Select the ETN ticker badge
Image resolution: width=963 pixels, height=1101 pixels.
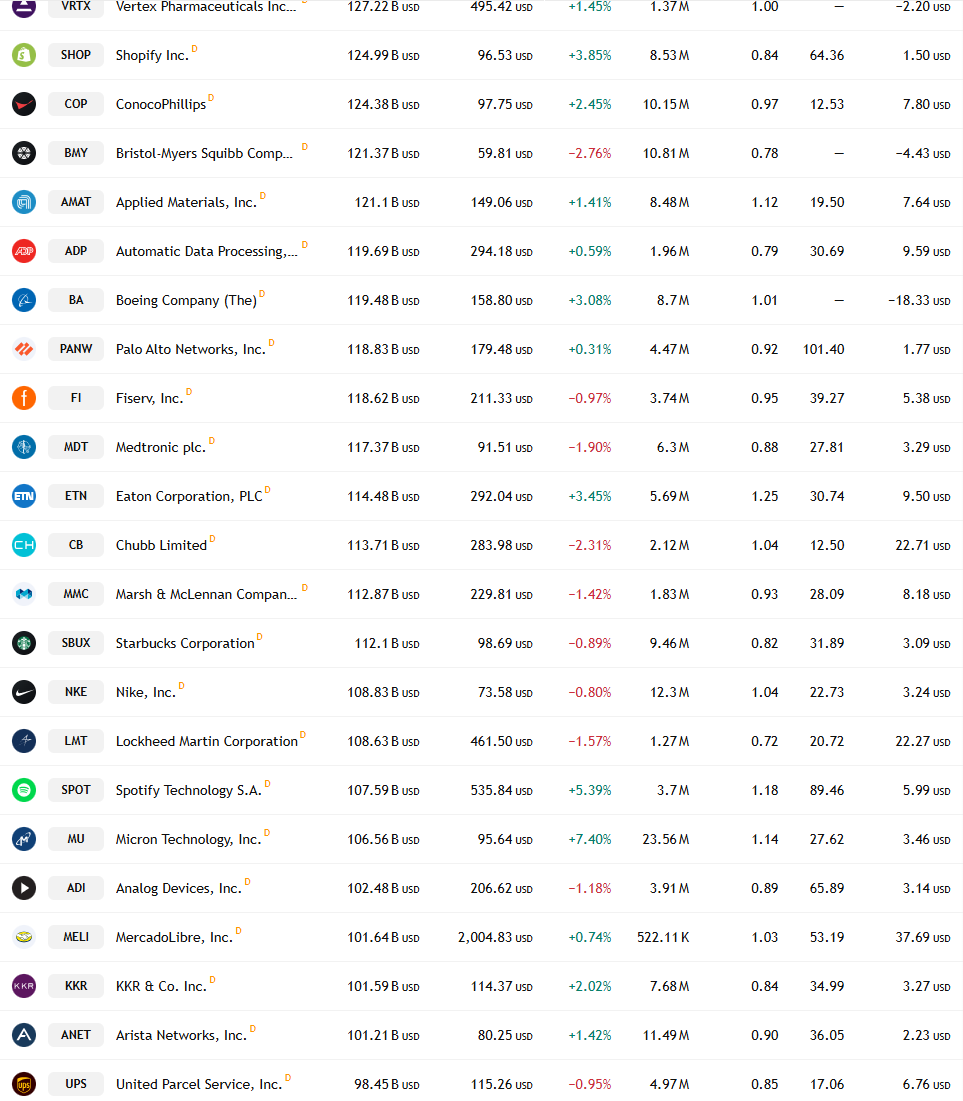tap(76, 496)
